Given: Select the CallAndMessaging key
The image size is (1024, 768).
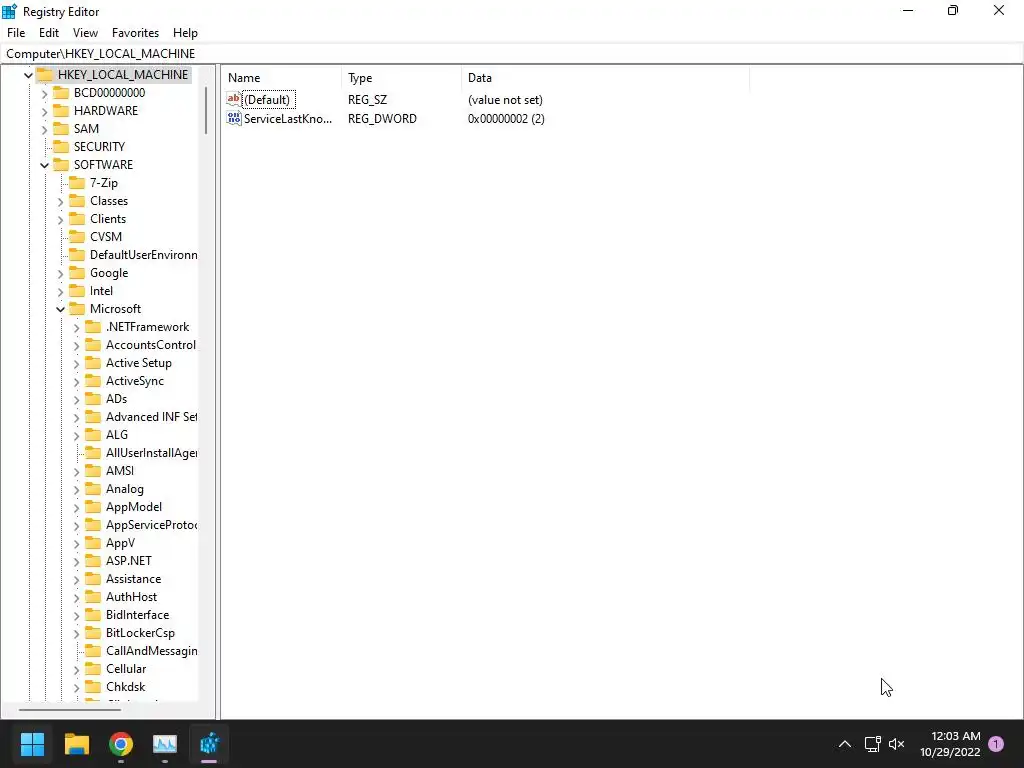Looking at the screenshot, I should click(x=152, y=650).
